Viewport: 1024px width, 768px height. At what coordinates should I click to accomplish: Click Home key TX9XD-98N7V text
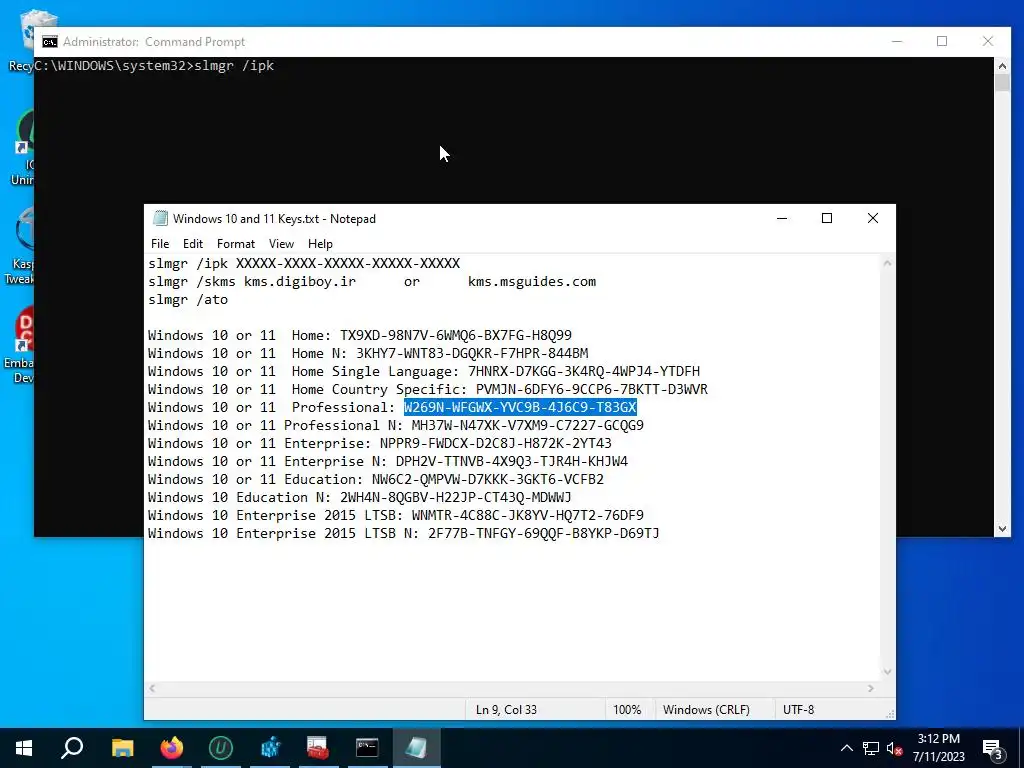click(x=455, y=335)
